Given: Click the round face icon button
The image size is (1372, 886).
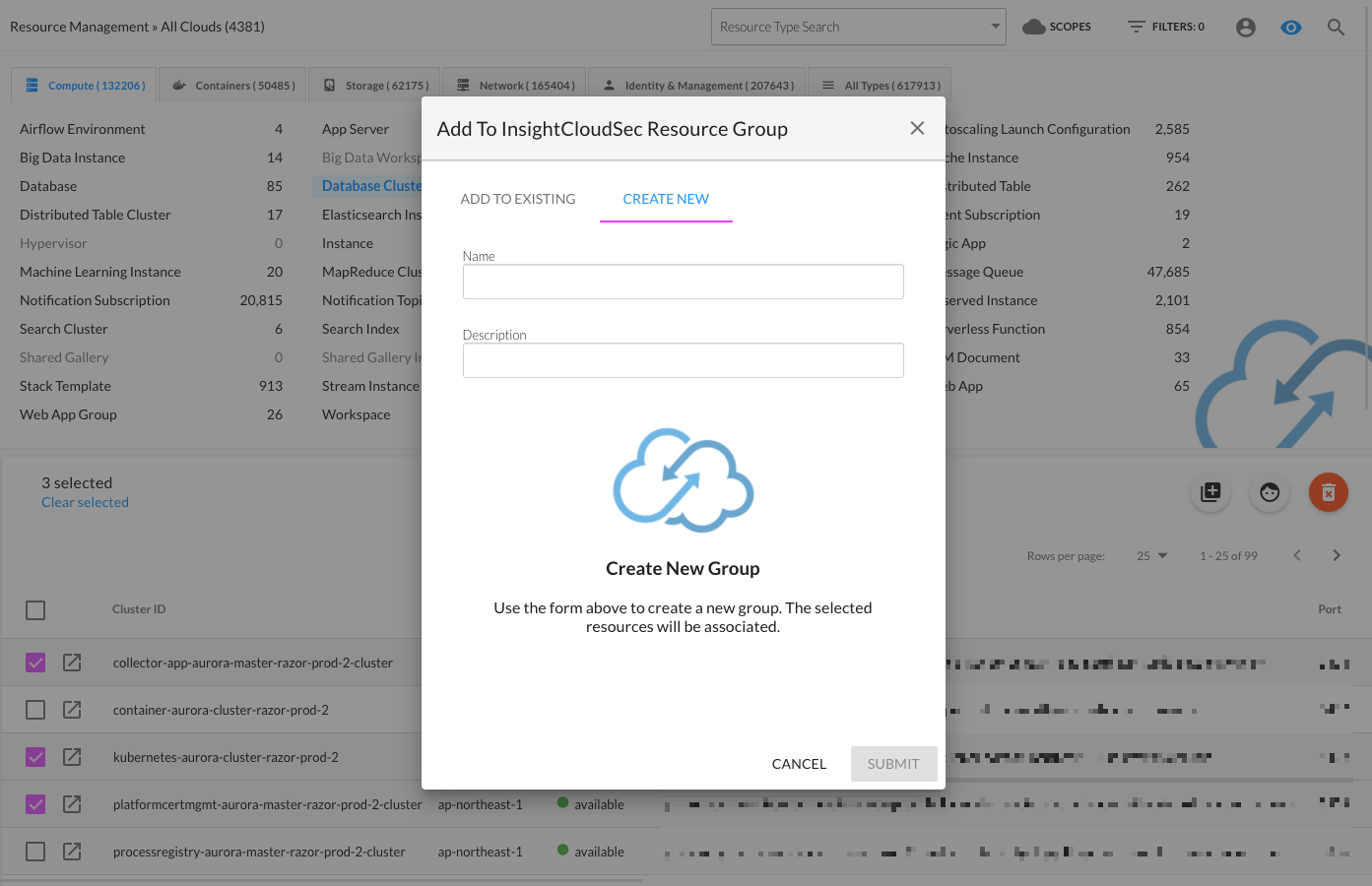Looking at the screenshot, I should click(1270, 492).
